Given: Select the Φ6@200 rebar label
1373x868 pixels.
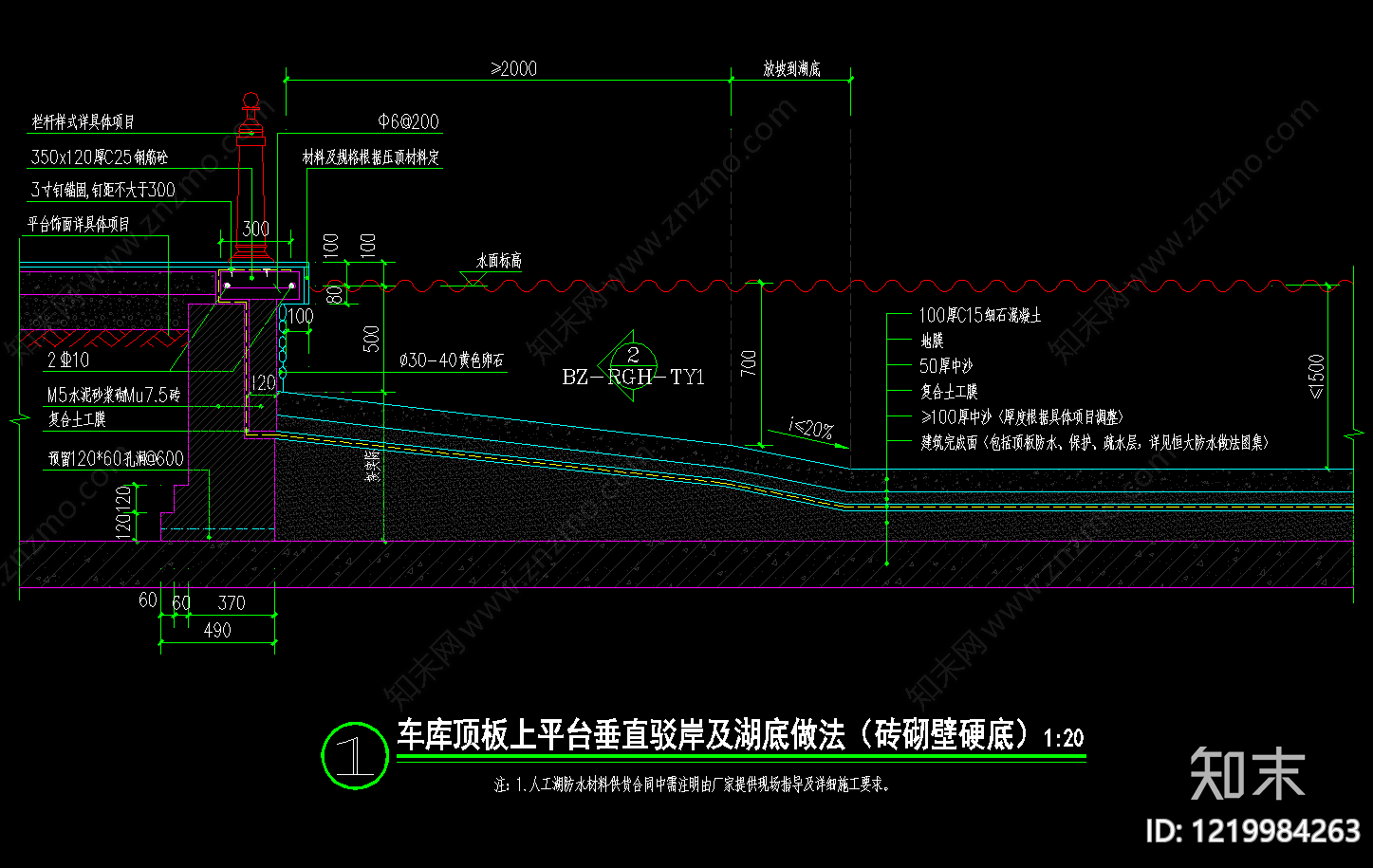Looking at the screenshot, I should 409,121.
